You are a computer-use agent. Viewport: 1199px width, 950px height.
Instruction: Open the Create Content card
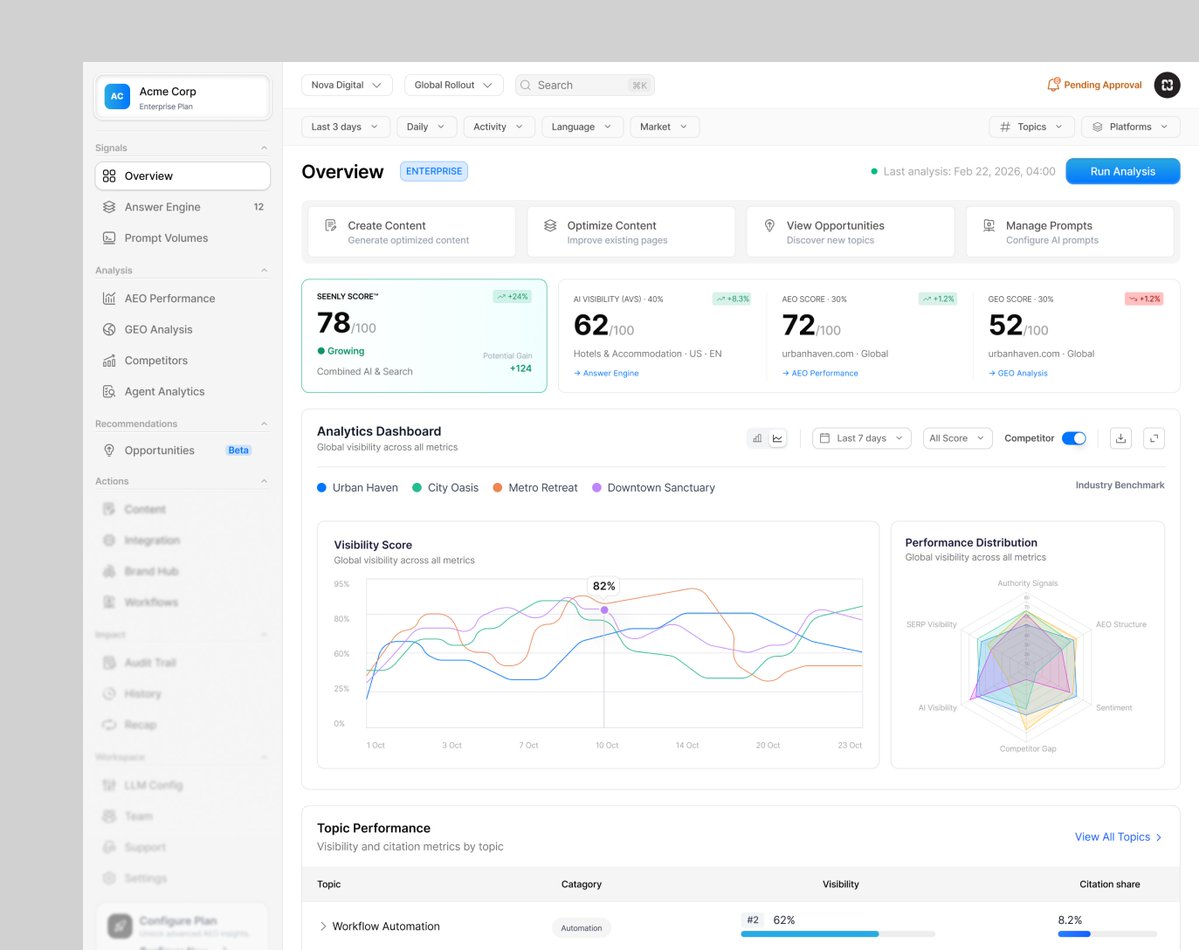(x=411, y=232)
